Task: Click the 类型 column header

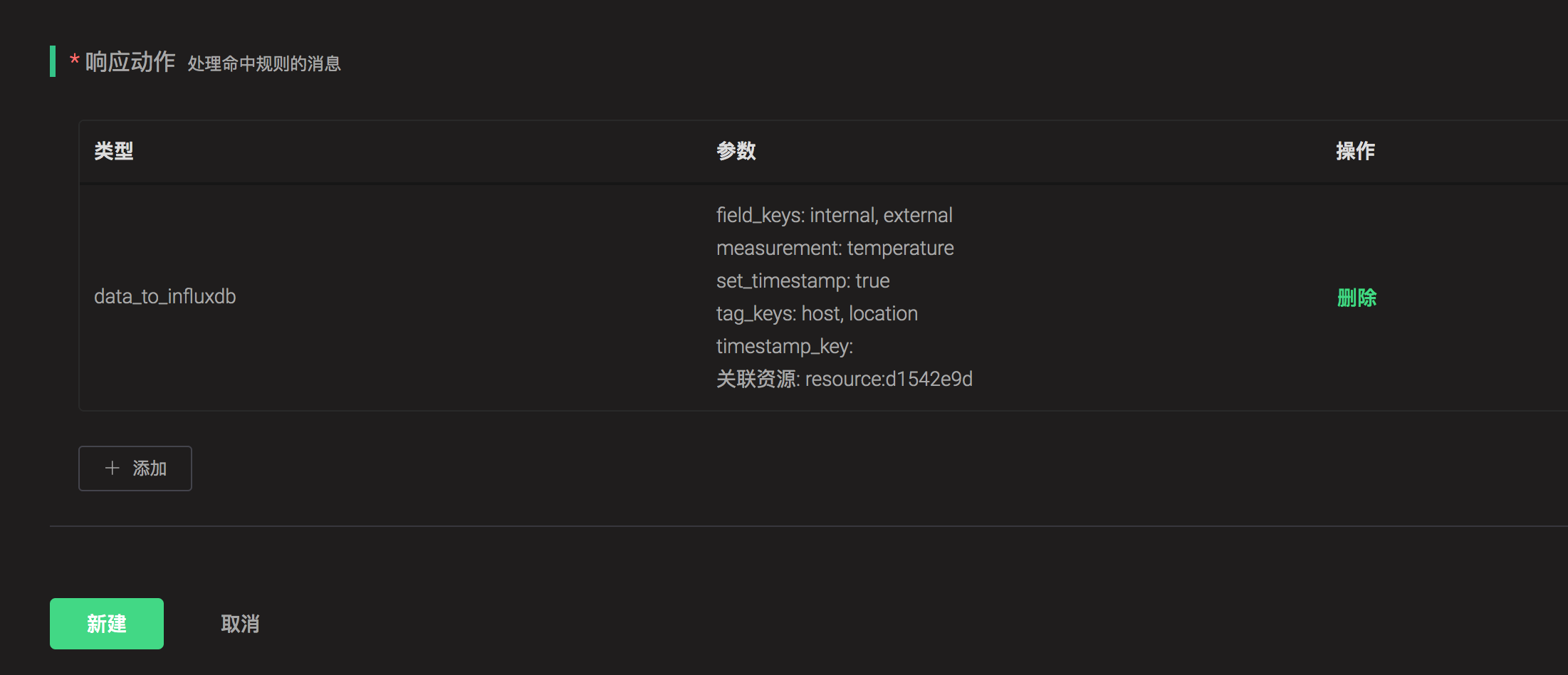Action: [114, 151]
